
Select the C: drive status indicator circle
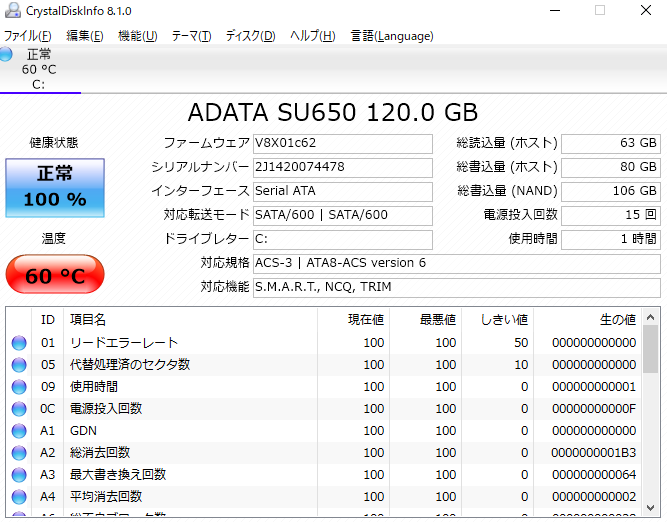6,54
